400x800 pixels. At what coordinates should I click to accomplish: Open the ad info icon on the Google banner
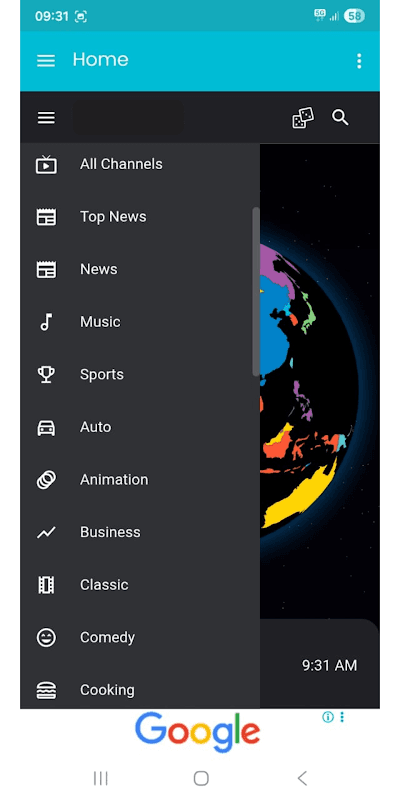coord(328,717)
